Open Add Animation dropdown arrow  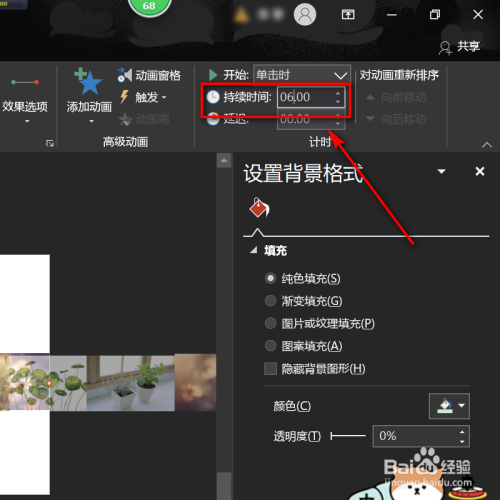click(91, 121)
